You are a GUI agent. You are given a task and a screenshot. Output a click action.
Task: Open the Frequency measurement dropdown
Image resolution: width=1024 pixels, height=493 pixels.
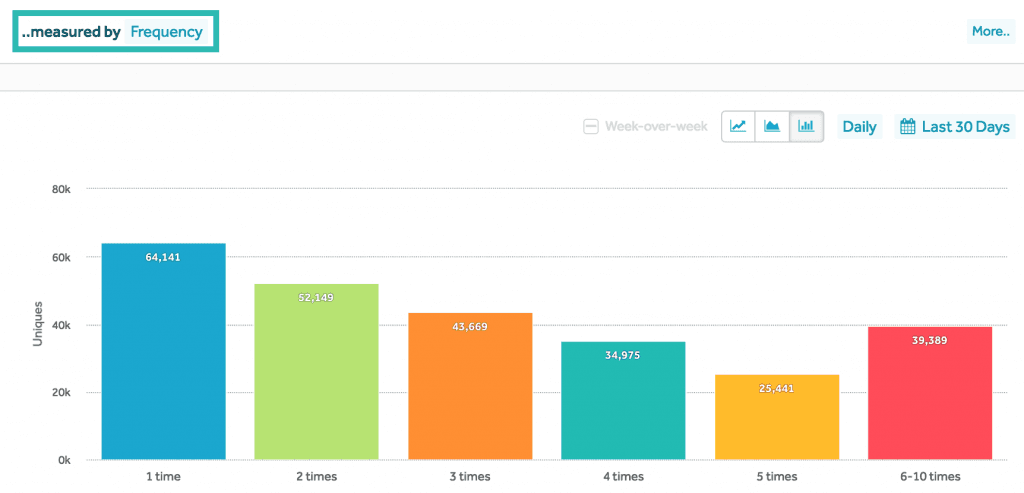166,32
